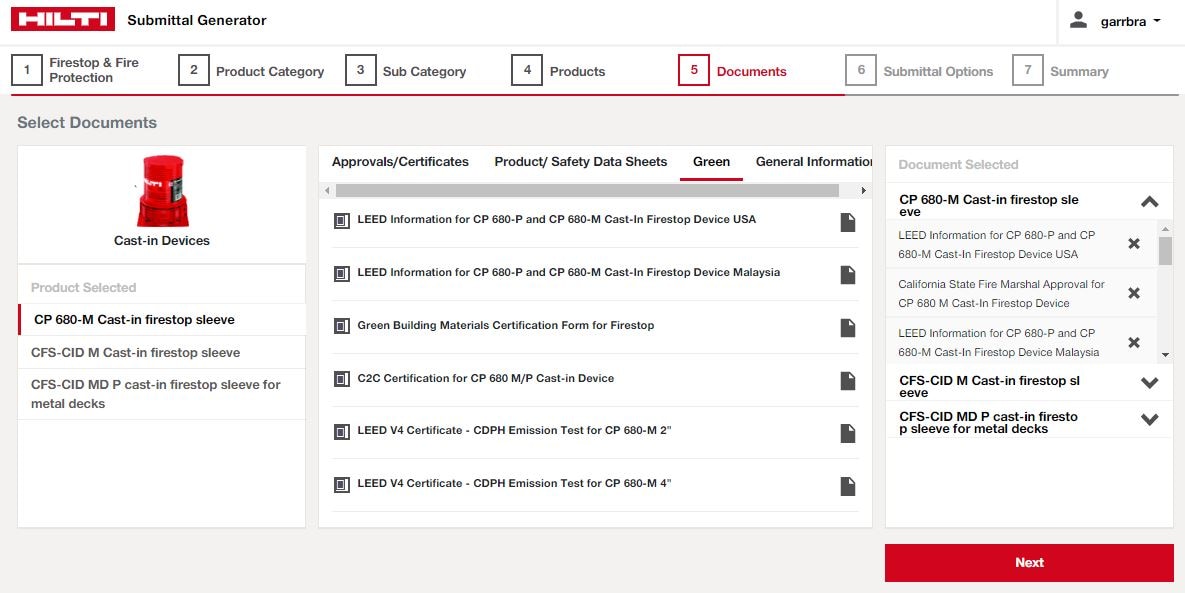Check Green Building Materials Certification Form
The width and height of the screenshot is (1185, 593).
(x=342, y=326)
